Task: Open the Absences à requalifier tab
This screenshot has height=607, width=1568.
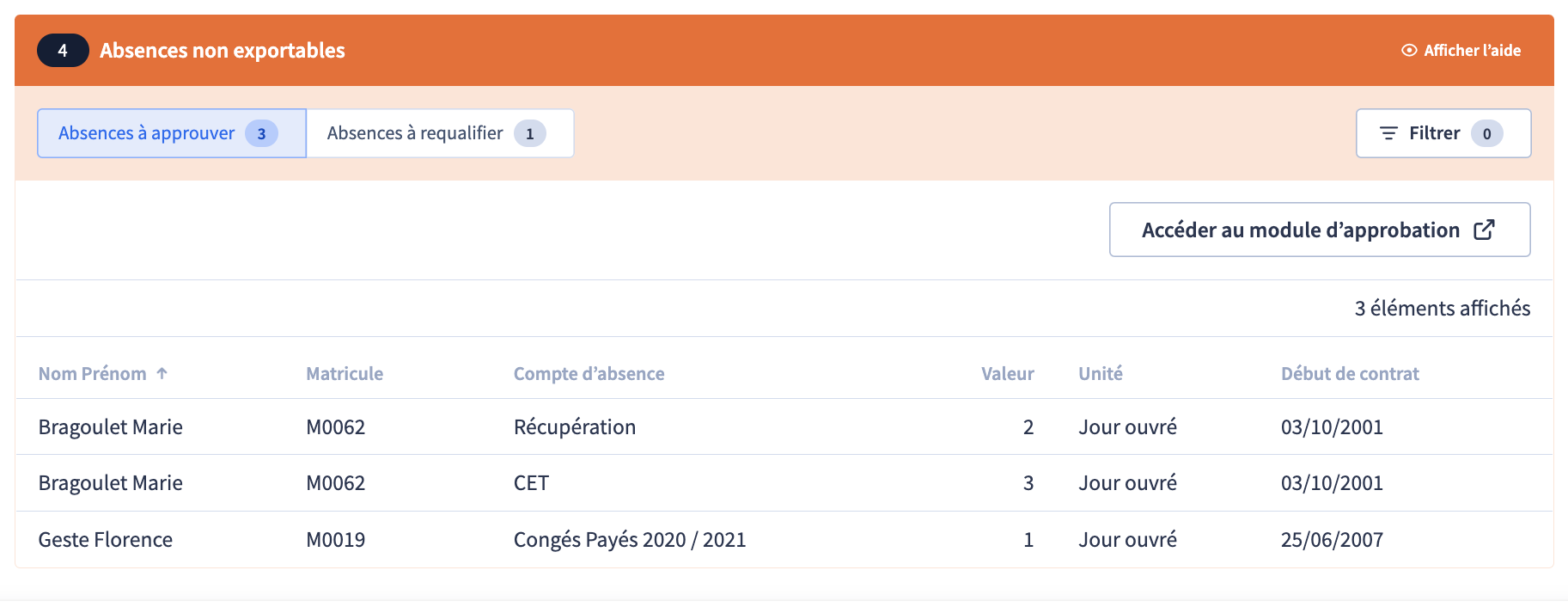Action: coord(415,133)
